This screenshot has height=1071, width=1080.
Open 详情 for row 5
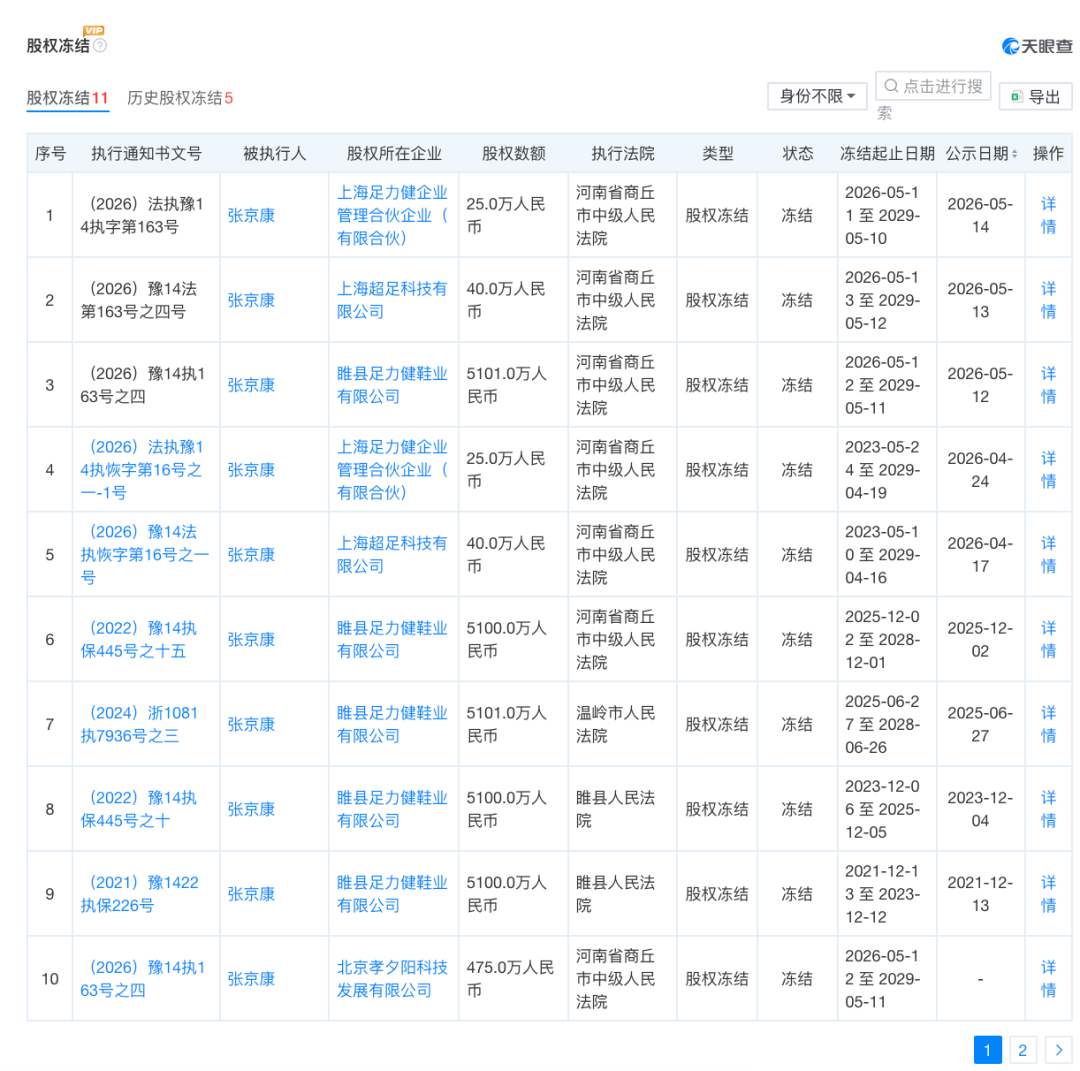pos(1048,554)
